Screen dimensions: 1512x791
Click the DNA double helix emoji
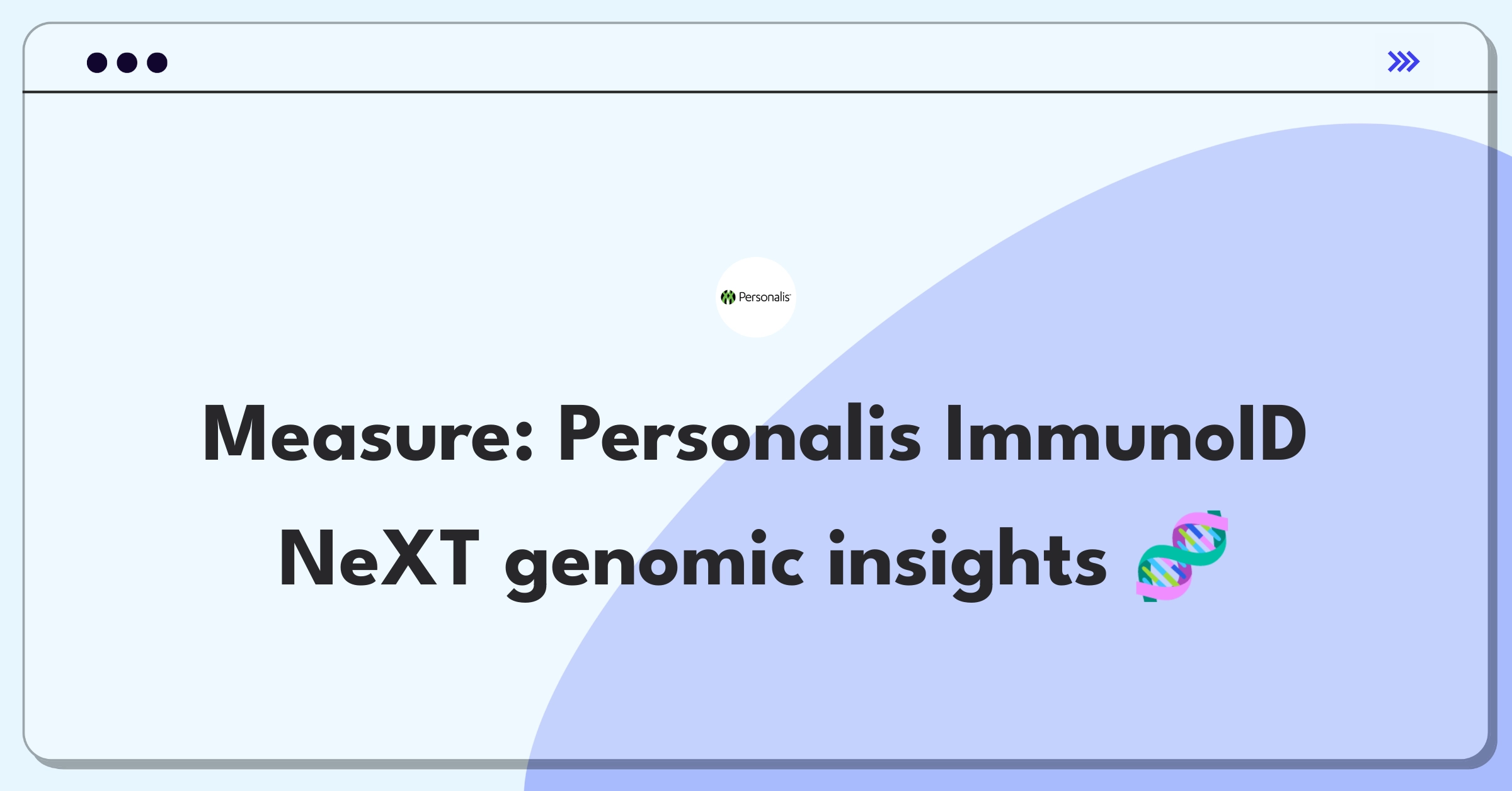click(1183, 556)
